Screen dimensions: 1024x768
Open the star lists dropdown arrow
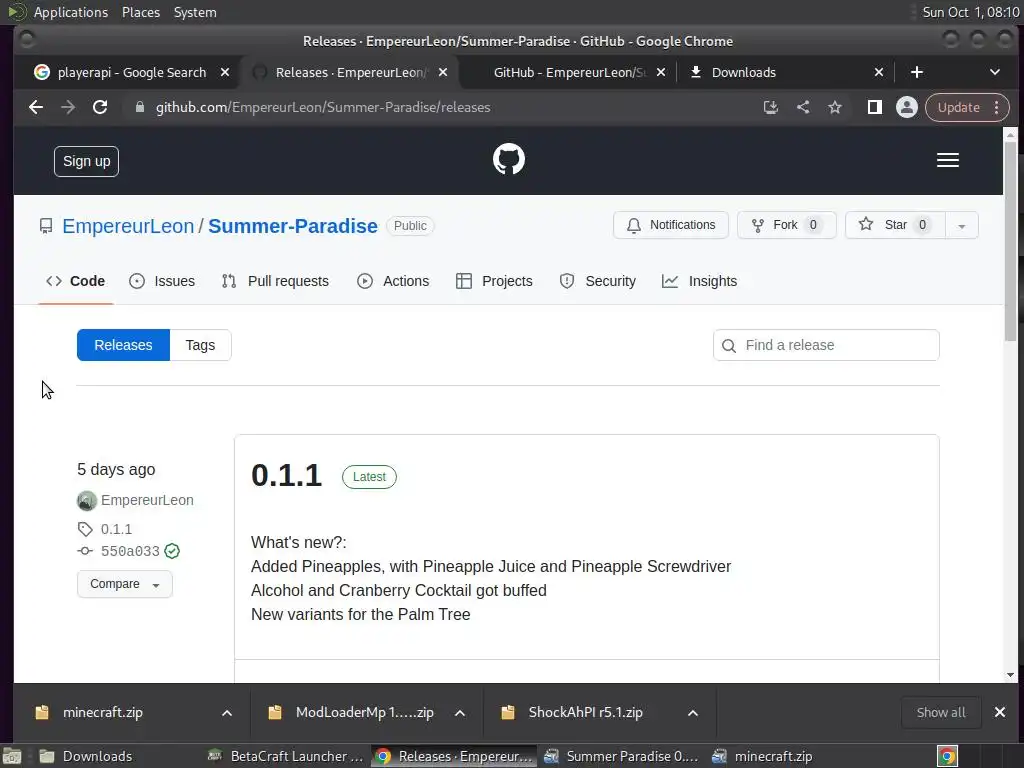click(x=961, y=225)
